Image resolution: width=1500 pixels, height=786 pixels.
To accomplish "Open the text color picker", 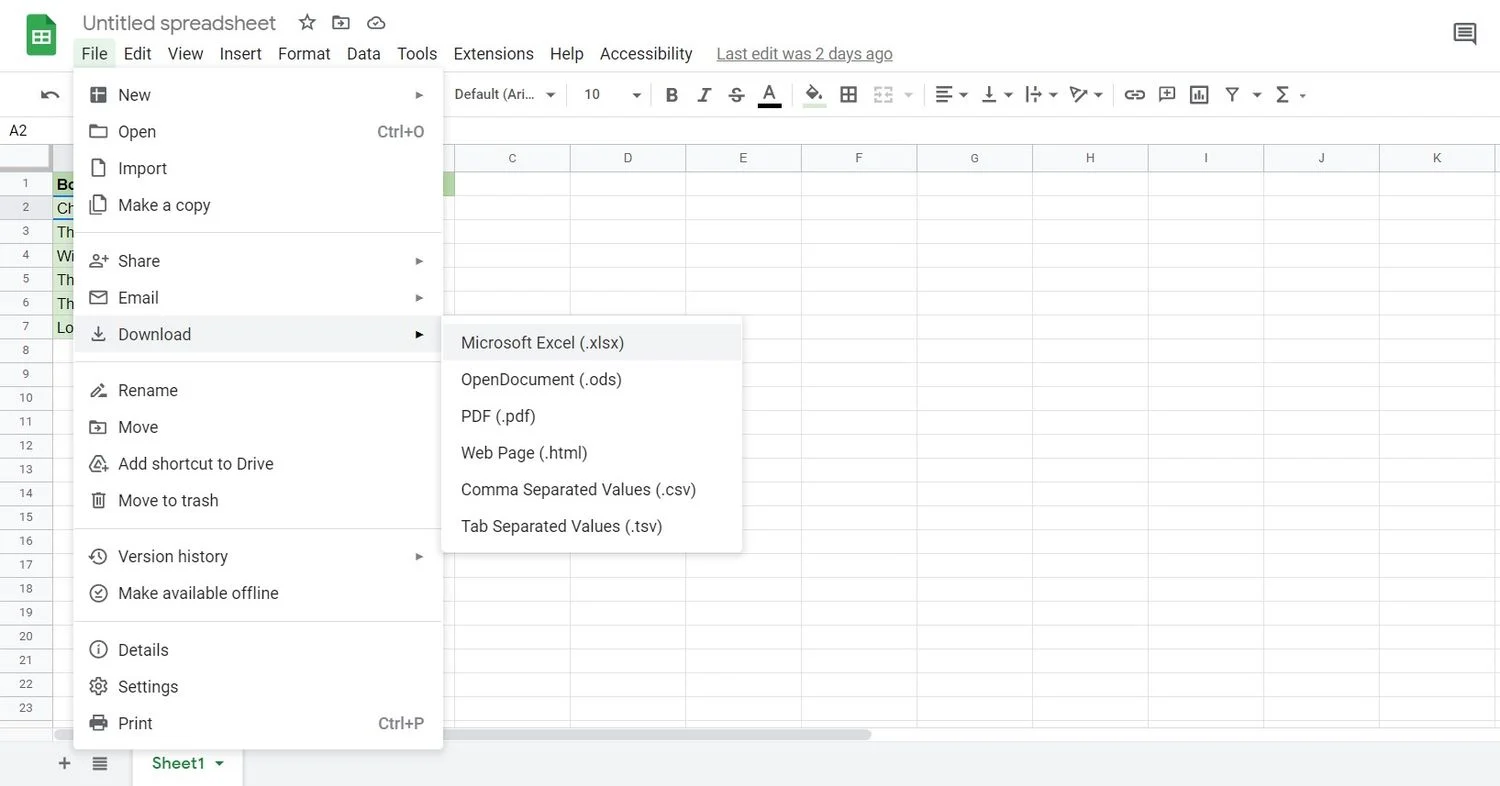I will click(769, 95).
